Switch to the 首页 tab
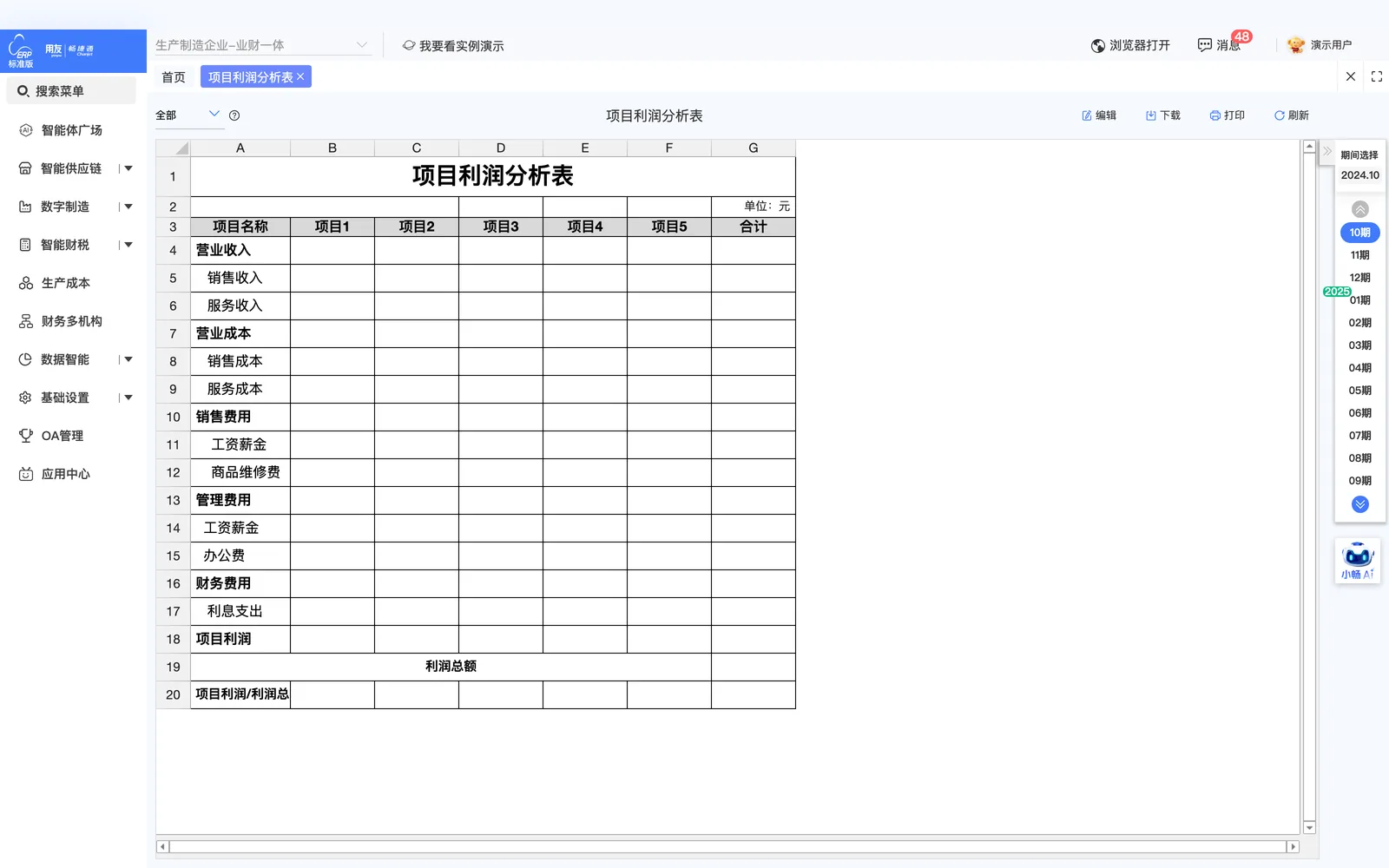Image resolution: width=1389 pixels, height=868 pixels. [x=174, y=77]
